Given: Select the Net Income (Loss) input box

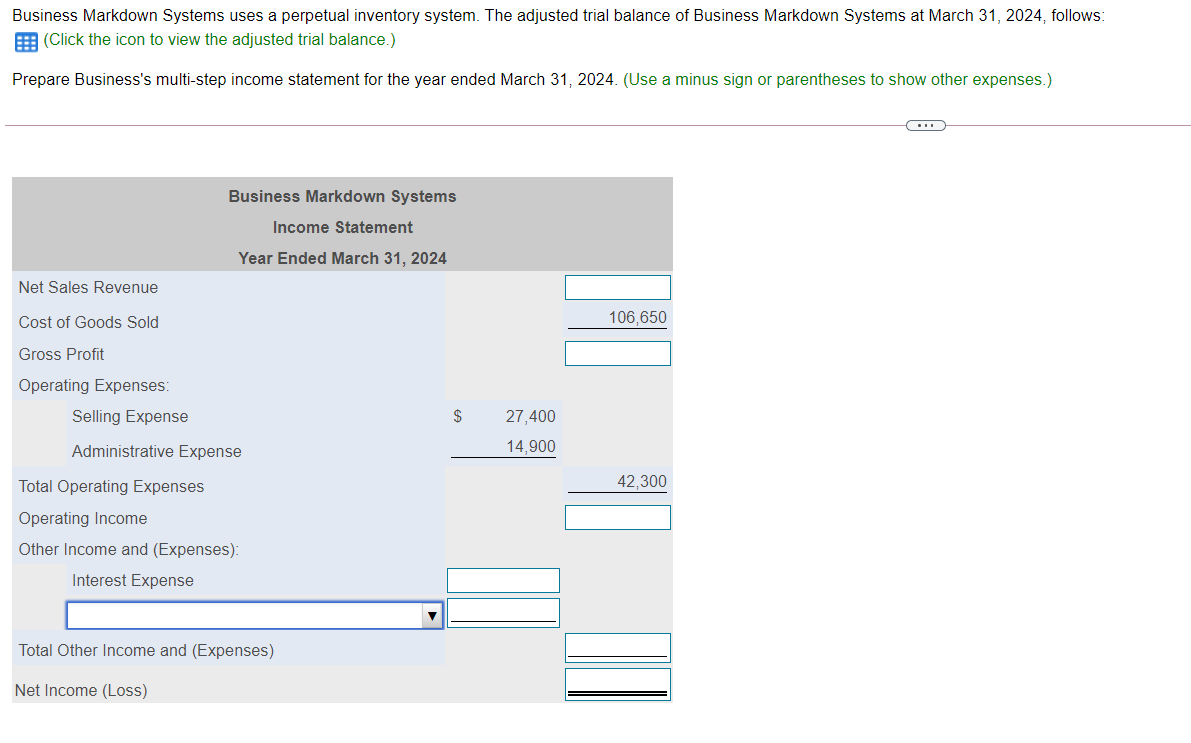Looking at the screenshot, I should click(617, 682).
